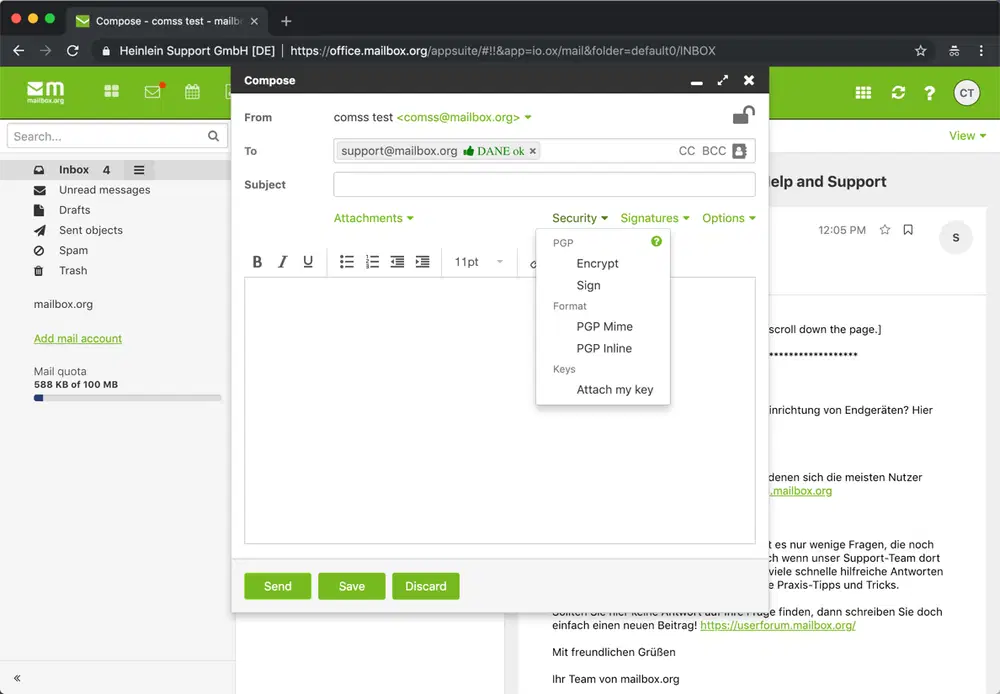Viewport: 1000px width, 694px height.
Task: Collapse the folder sidebar with double chevron
Action: coord(17,678)
